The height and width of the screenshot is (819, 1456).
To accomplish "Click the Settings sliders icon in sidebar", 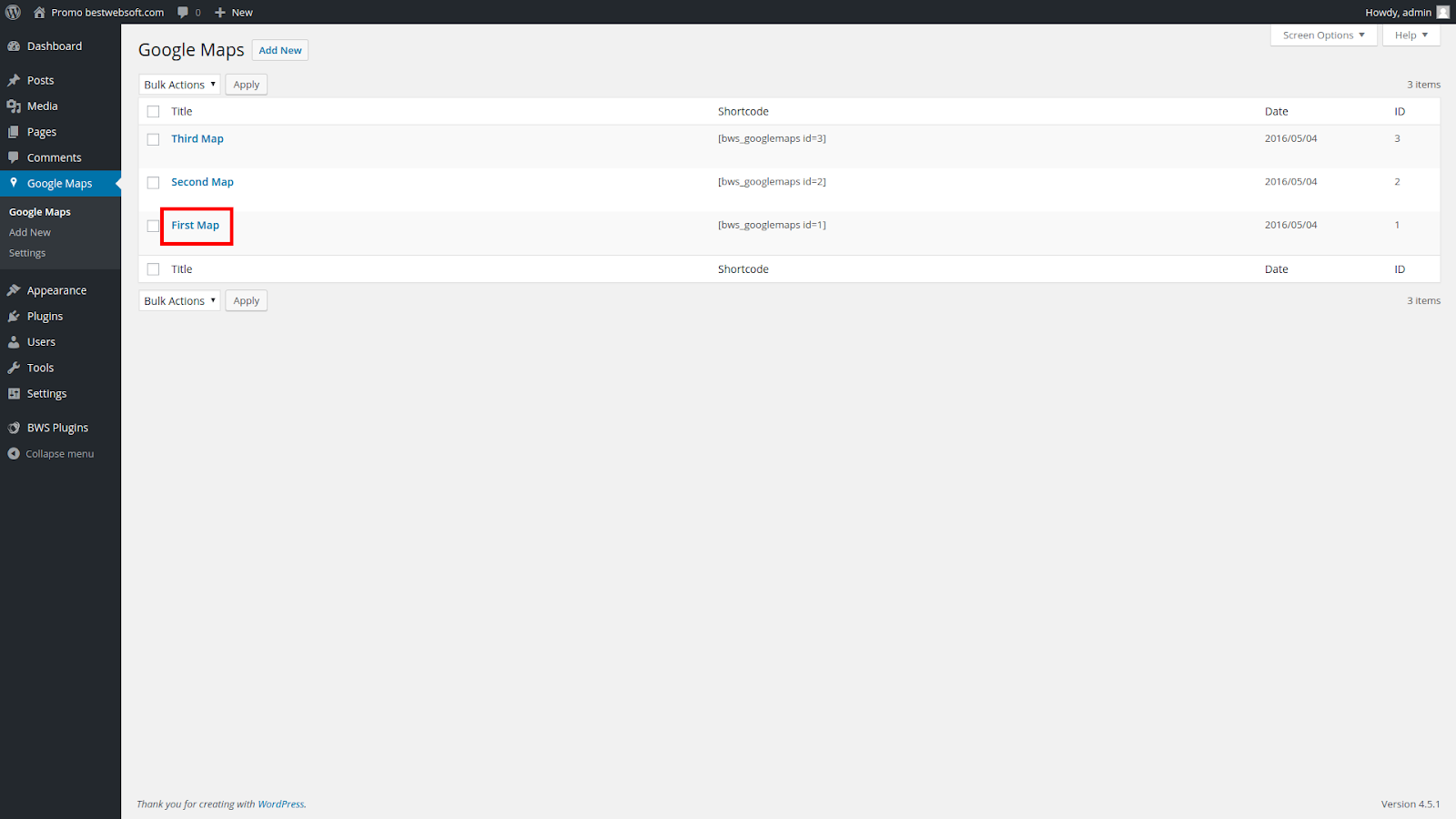I will 14,393.
